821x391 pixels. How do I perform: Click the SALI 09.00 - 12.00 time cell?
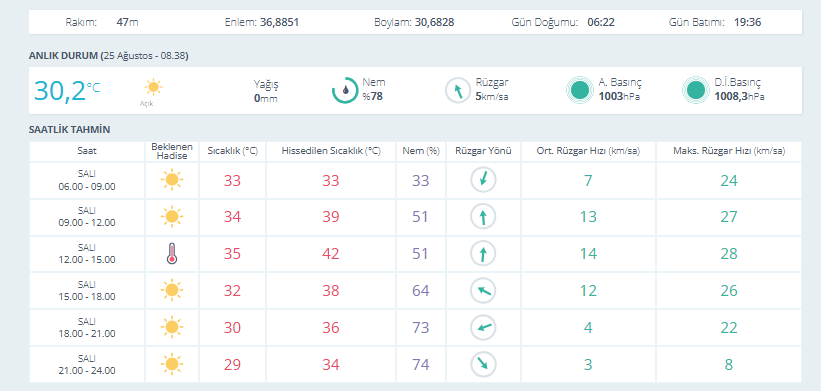tap(87, 217)
